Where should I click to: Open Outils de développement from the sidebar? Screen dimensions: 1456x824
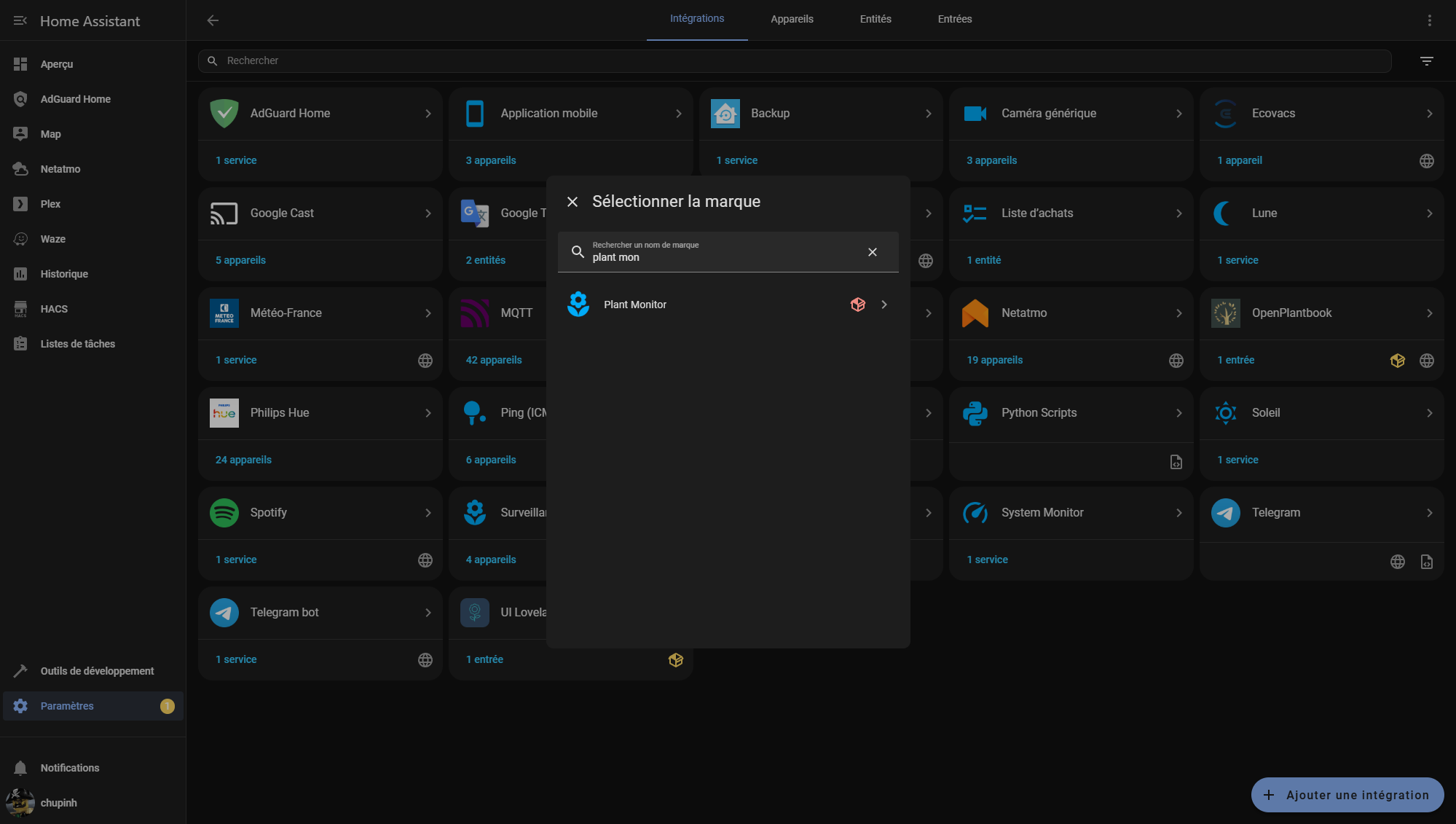coord(96,671)
